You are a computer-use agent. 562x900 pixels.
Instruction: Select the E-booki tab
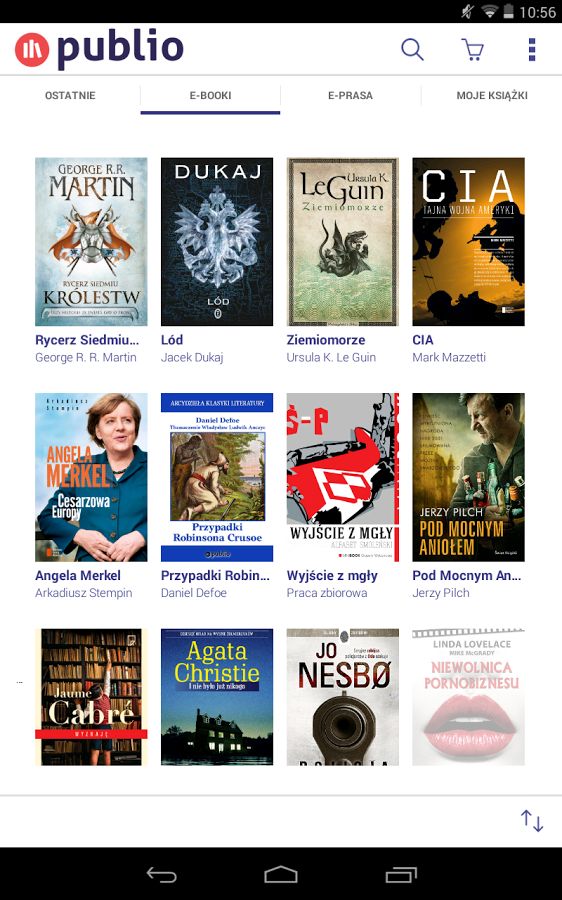(210, 95)
